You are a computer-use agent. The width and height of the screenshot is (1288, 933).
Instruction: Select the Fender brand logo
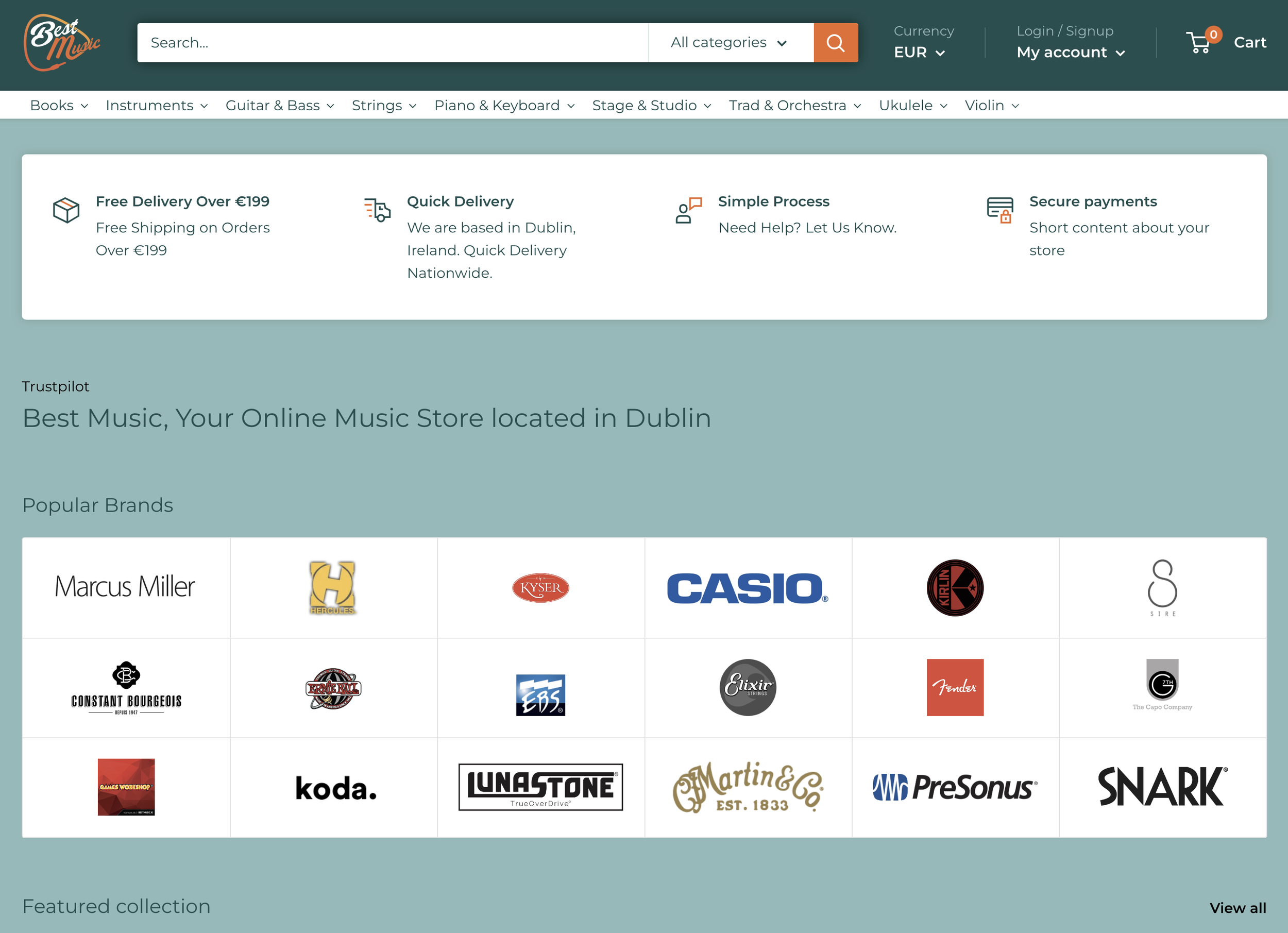pyautogui.click(x=955, y=687)
